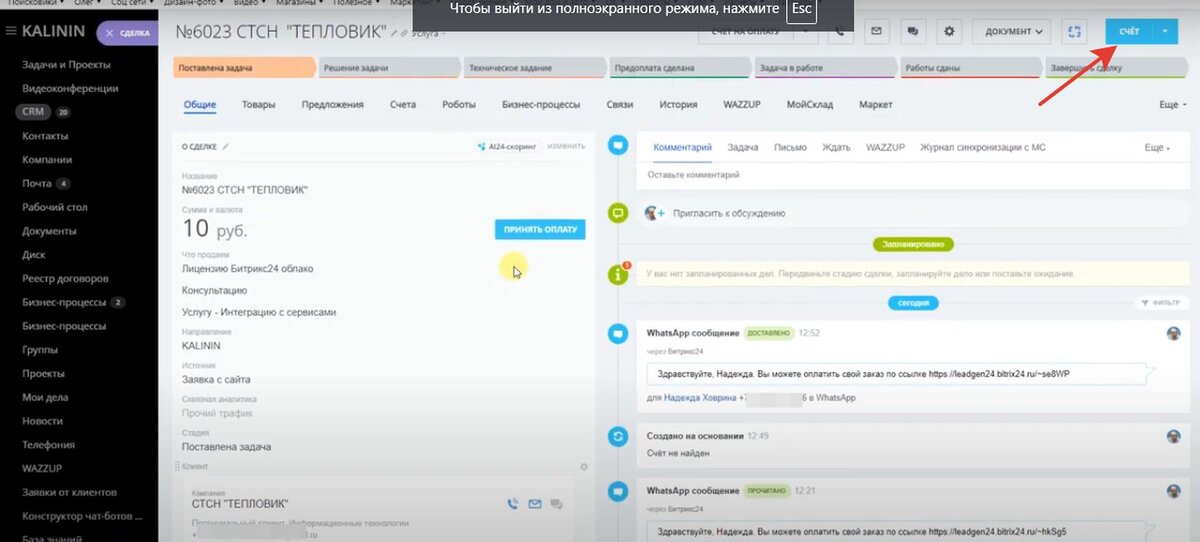Open contact Надежда Ховрина link
Screen dimensions: 1200x542
(x=698, y=398)
